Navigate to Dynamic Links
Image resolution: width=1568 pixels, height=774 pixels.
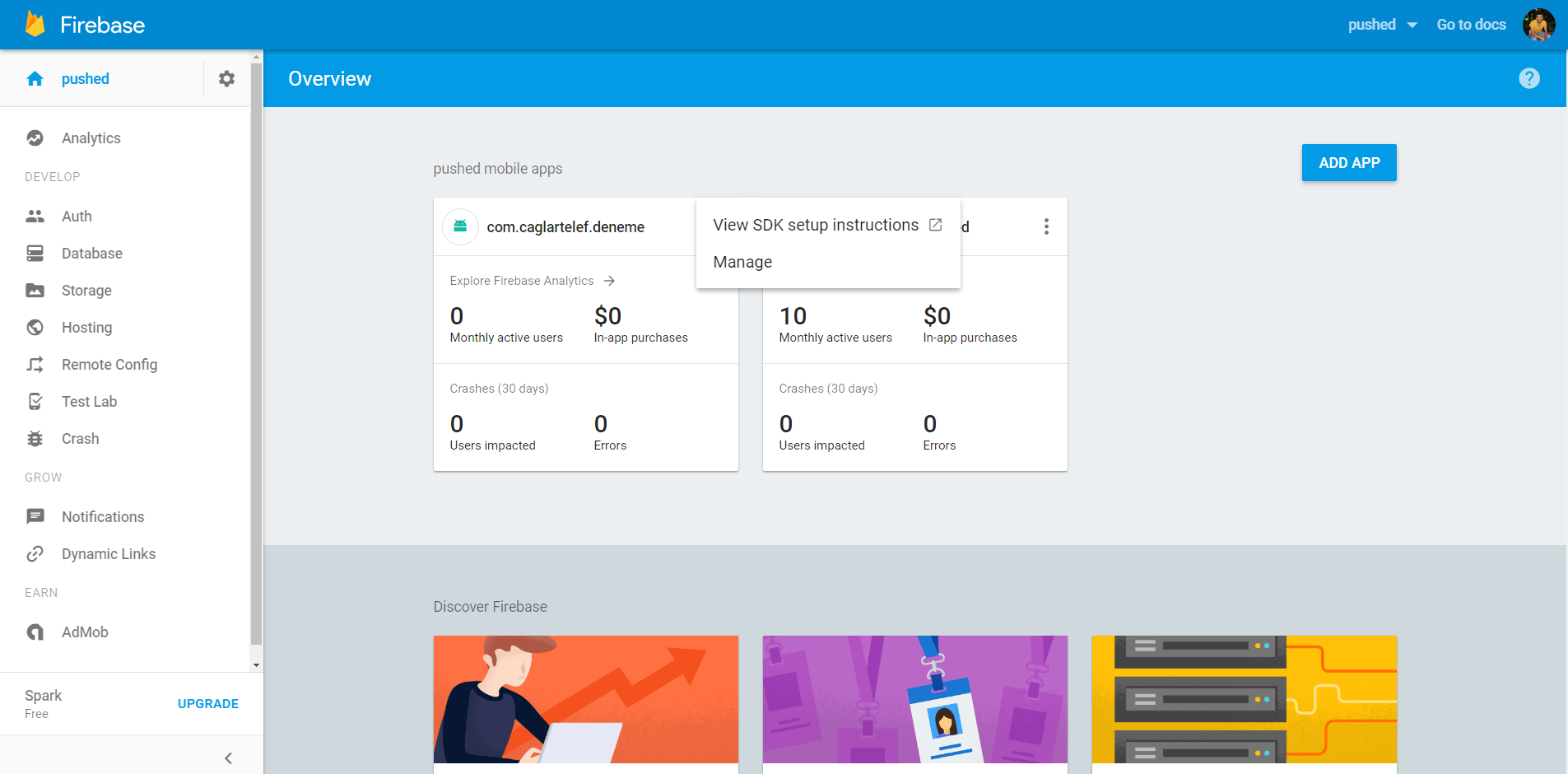coord(109,554)
